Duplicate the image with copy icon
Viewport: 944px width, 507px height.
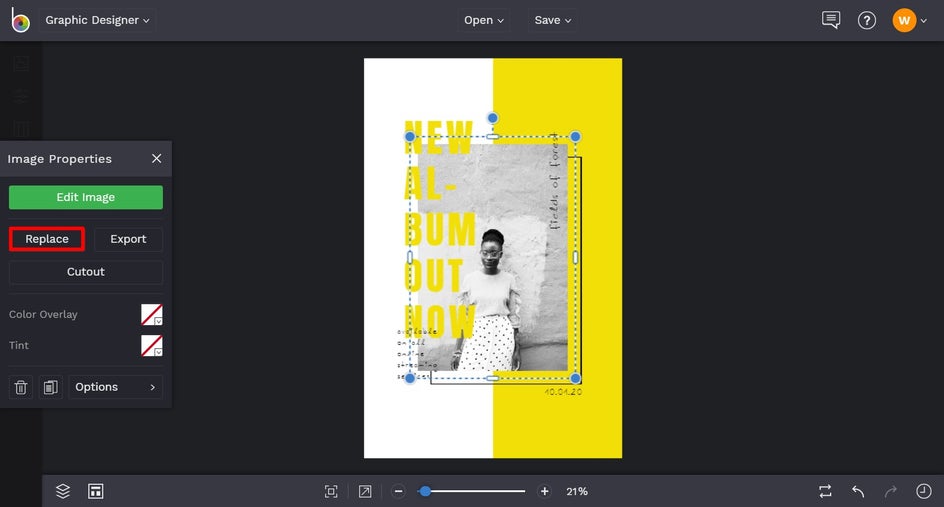click(x=51, y=387)
